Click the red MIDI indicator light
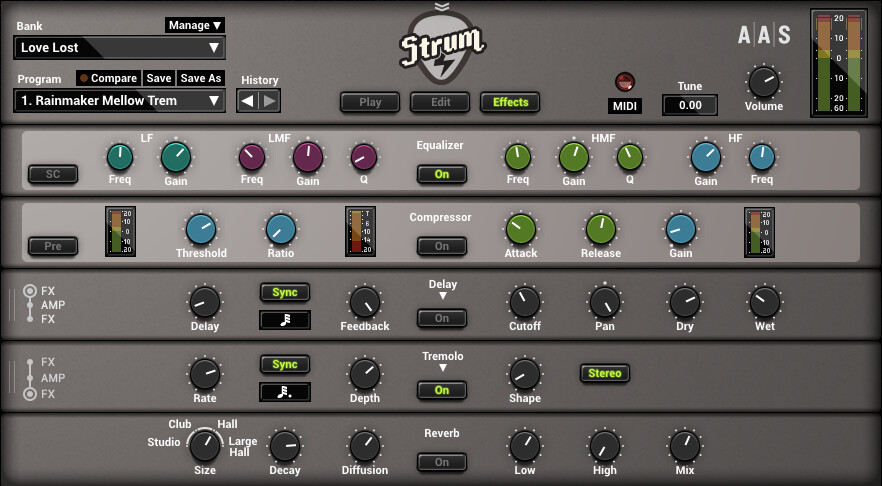This screenshot has width=882, height=486. point(624,82)
